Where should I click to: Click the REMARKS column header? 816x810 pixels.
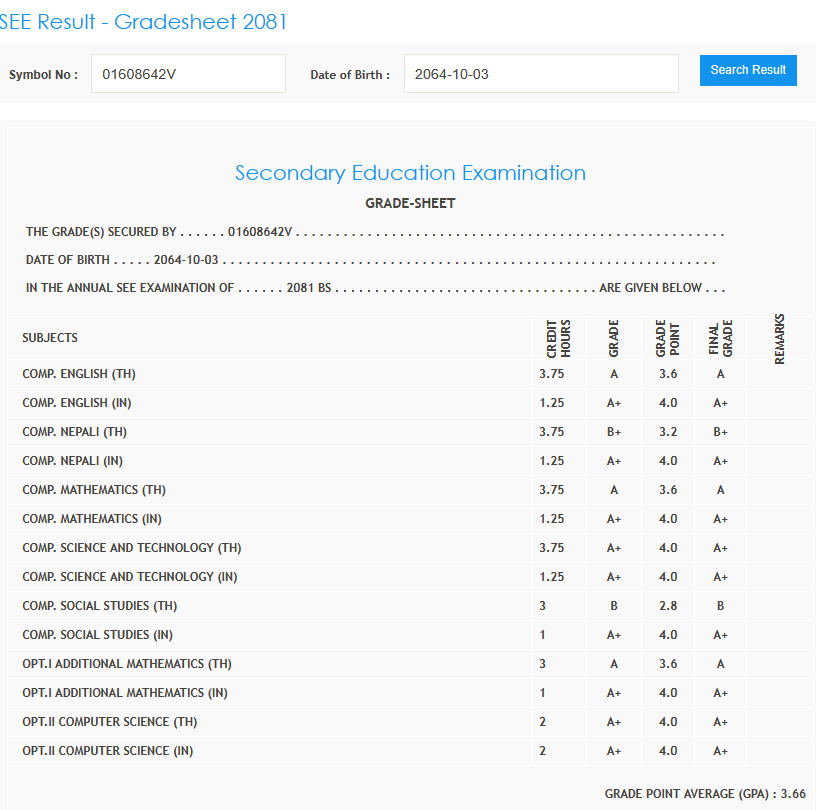779,339
